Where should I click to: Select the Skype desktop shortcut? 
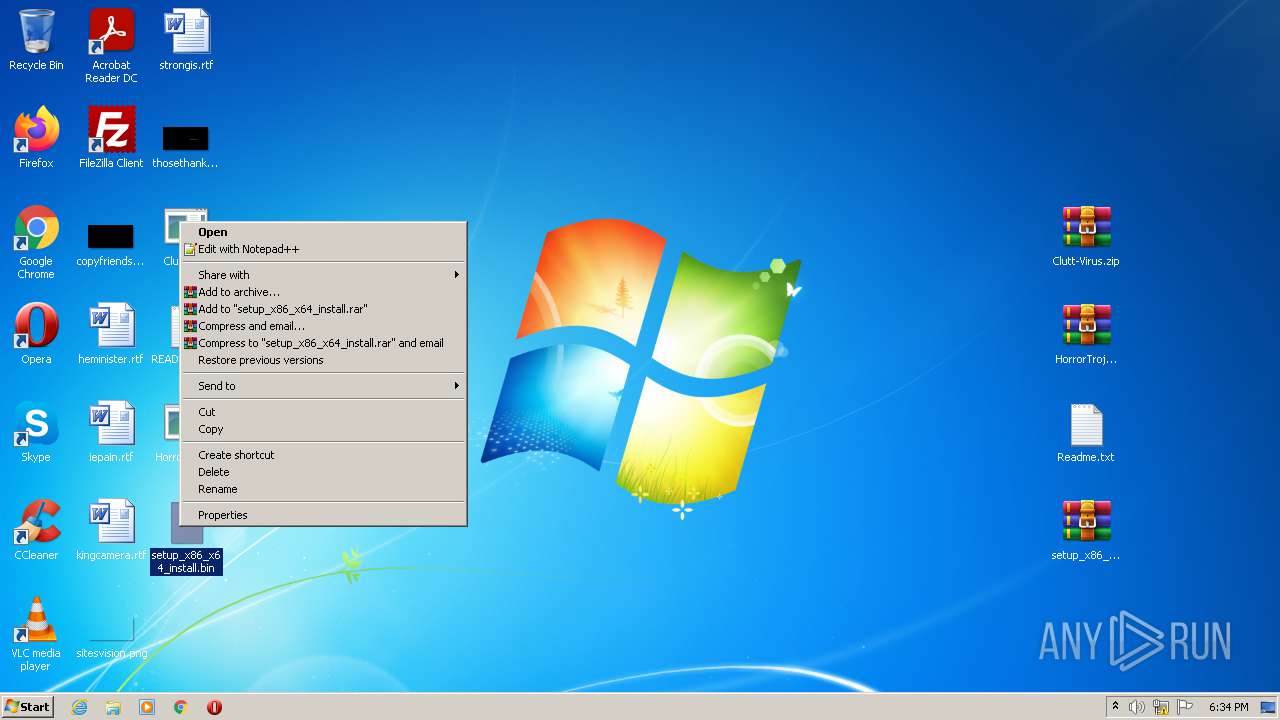pyautogui.click(x=36, y=432)
